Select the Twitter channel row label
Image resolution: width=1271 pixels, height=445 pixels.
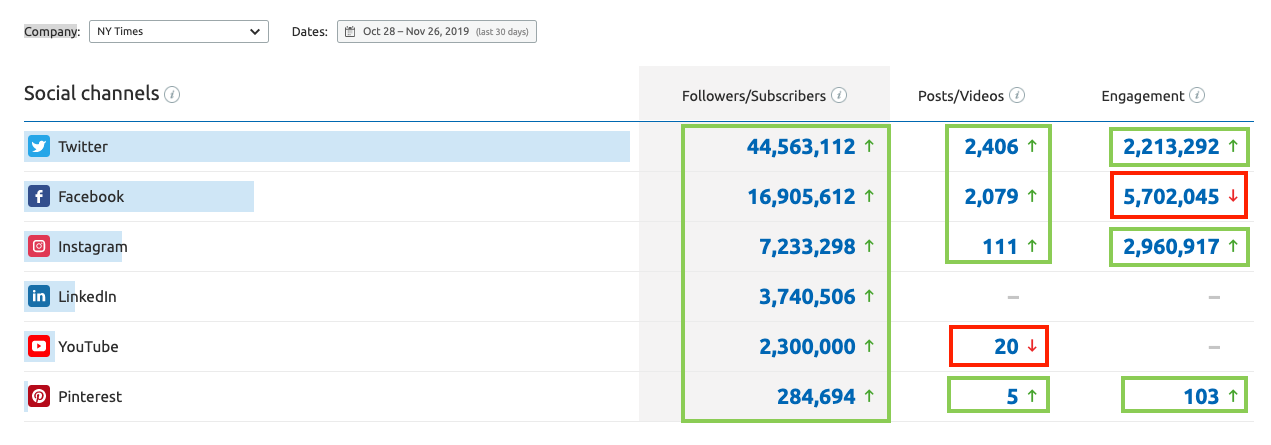tap(83, 147)
